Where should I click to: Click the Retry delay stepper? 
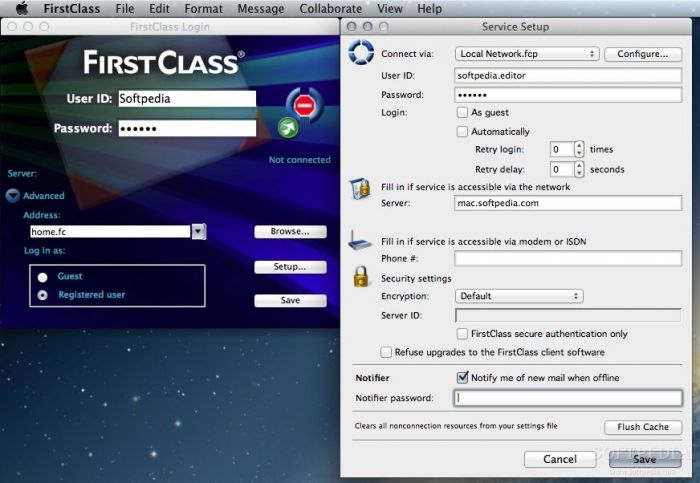pyautogui.click(x=579, y=170)
